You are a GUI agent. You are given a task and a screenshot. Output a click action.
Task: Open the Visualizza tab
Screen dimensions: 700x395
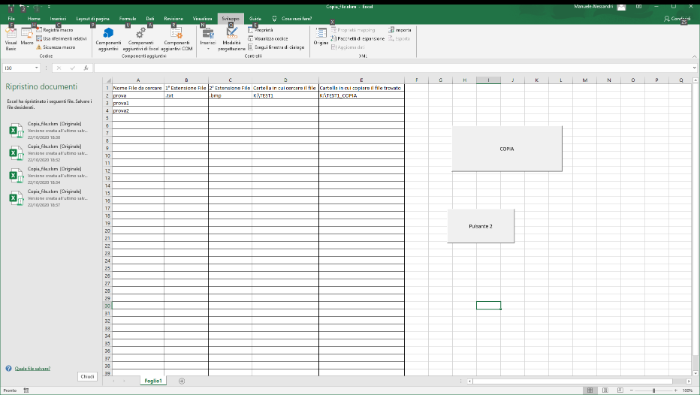[x=202, y=18]
